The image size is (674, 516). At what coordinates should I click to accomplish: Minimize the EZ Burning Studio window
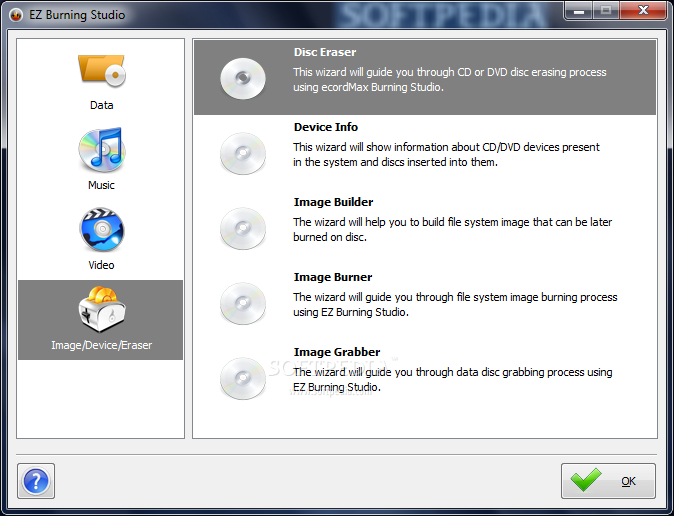click(579, 10)
